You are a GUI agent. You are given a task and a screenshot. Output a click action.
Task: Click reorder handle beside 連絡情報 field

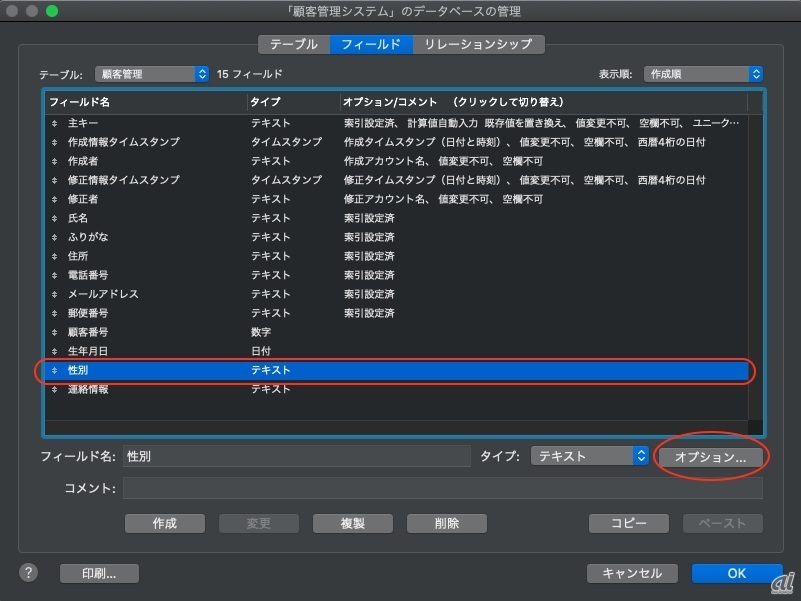pyautogui.click(x=56, y=389)
